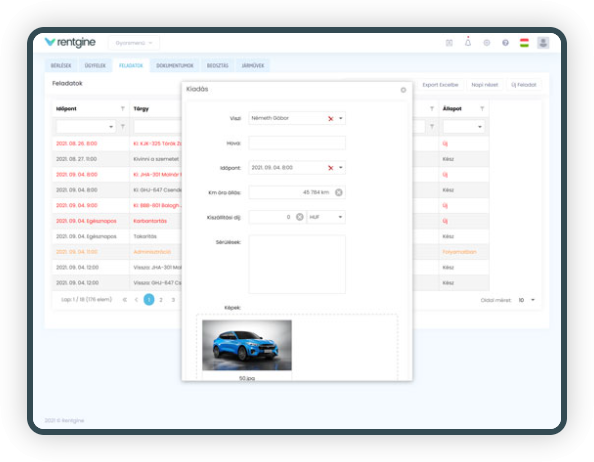Select page 1 in pagination
This screenshot has width=594, height=462.
pyautogui.click(x=149, y=300)
